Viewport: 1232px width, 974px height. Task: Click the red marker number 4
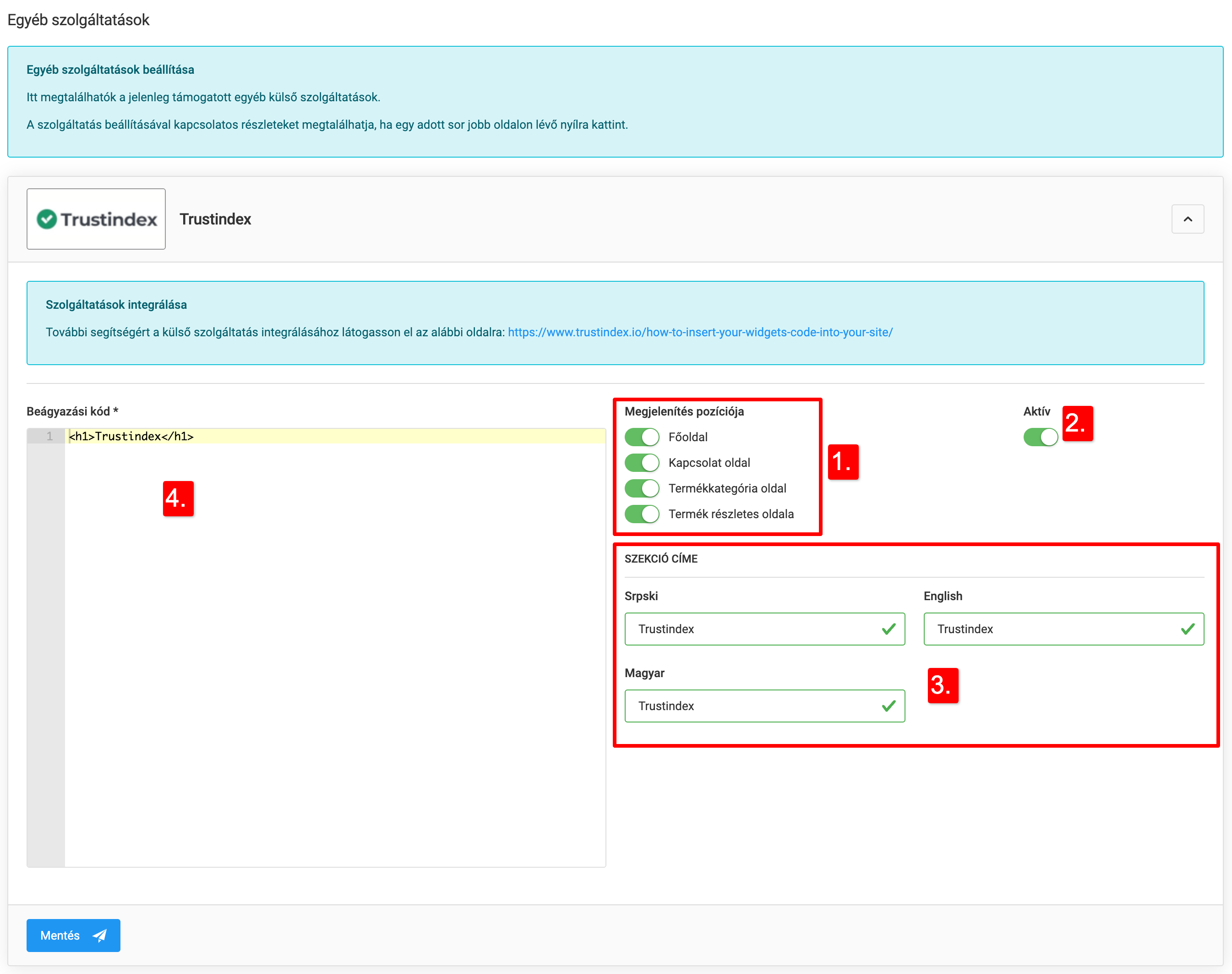pos(178,498)
